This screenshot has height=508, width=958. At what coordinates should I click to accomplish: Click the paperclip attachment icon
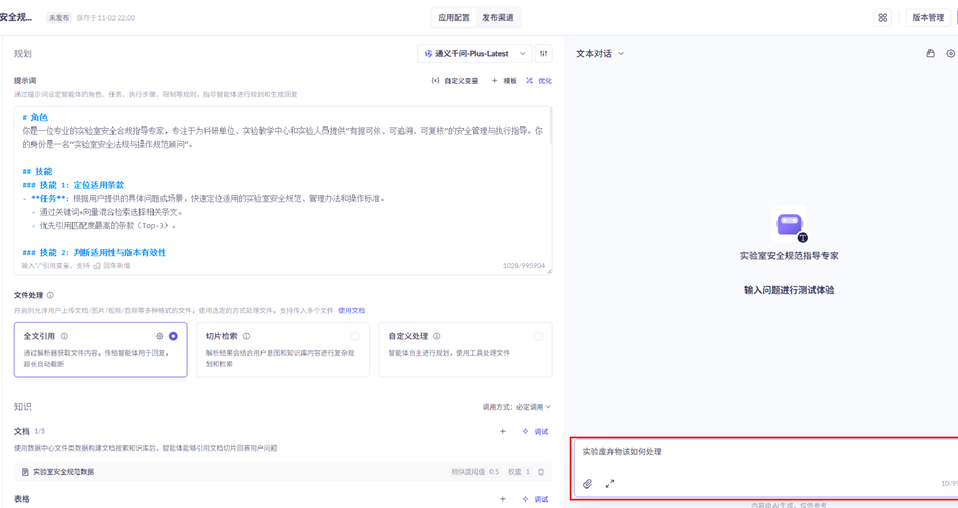click(588, 484)
